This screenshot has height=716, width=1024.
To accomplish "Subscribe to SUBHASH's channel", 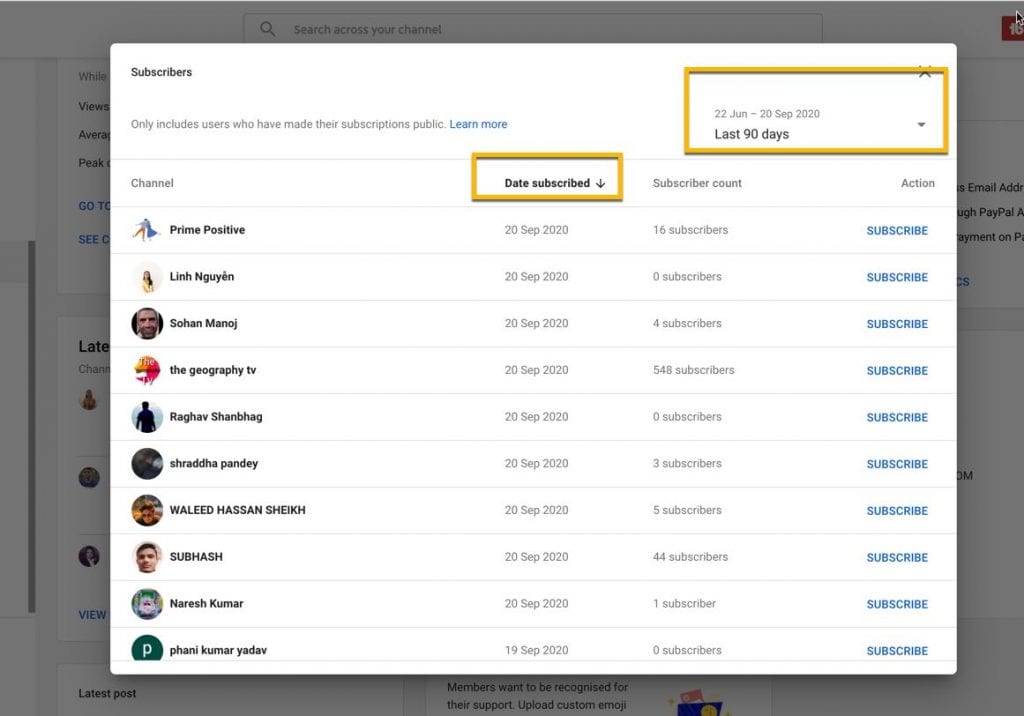I will click(897, 557).
